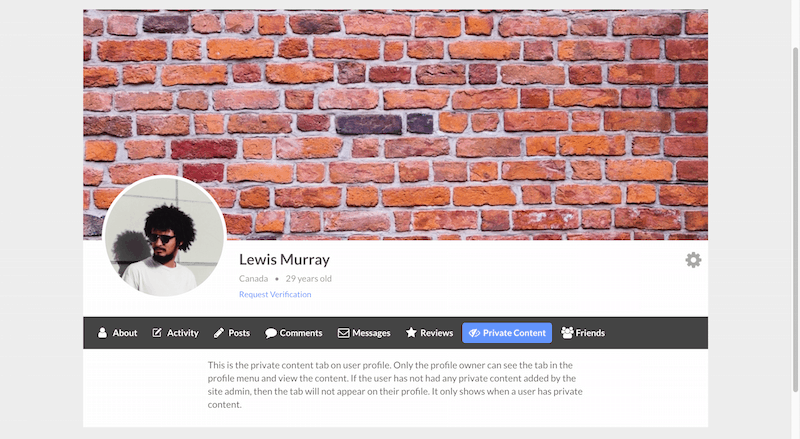Click the page's vertical scrollbar
Screen dimensions: 800x439
795,220
